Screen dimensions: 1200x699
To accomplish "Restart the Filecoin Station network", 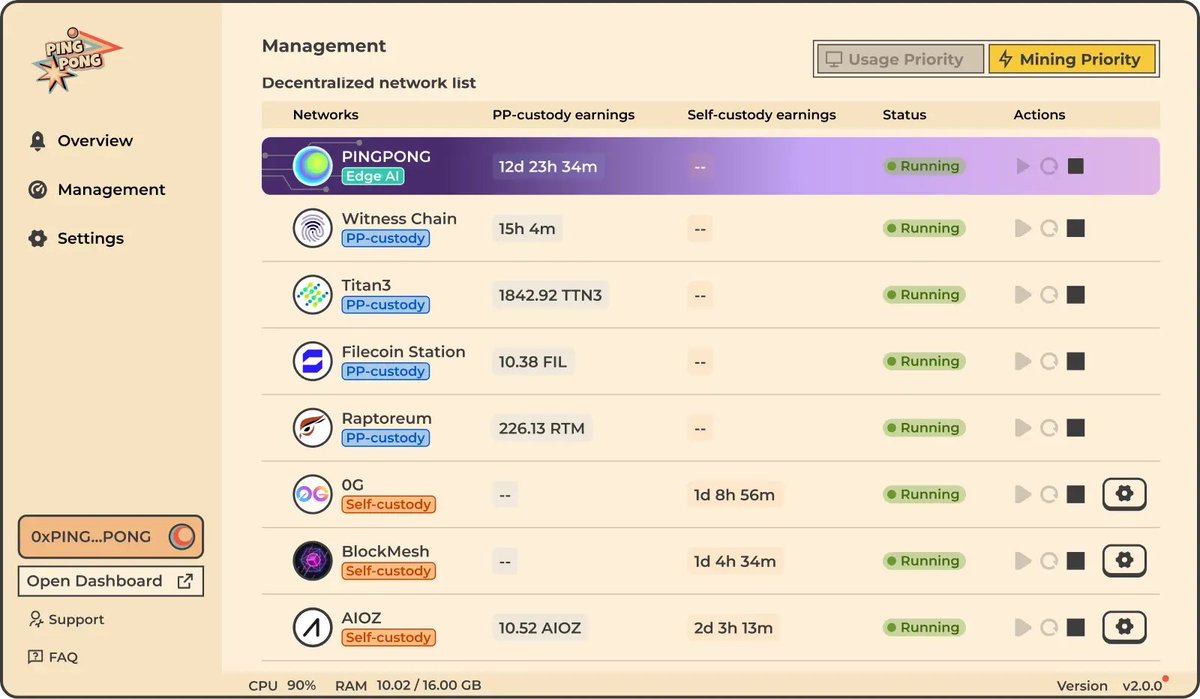I will click(1049, 361).
